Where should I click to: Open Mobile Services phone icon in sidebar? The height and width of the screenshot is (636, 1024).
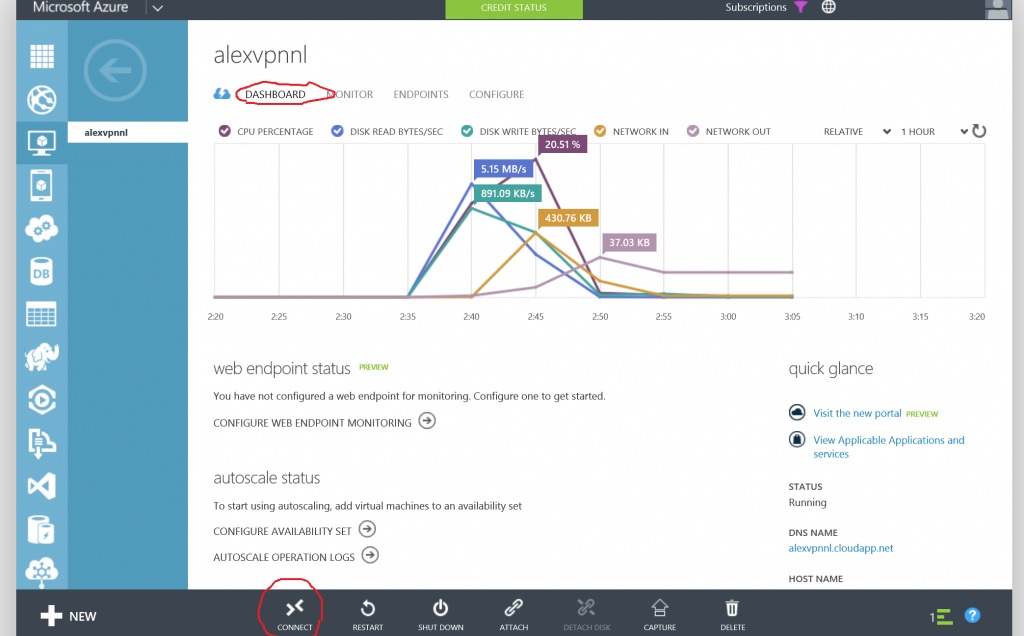42,185
